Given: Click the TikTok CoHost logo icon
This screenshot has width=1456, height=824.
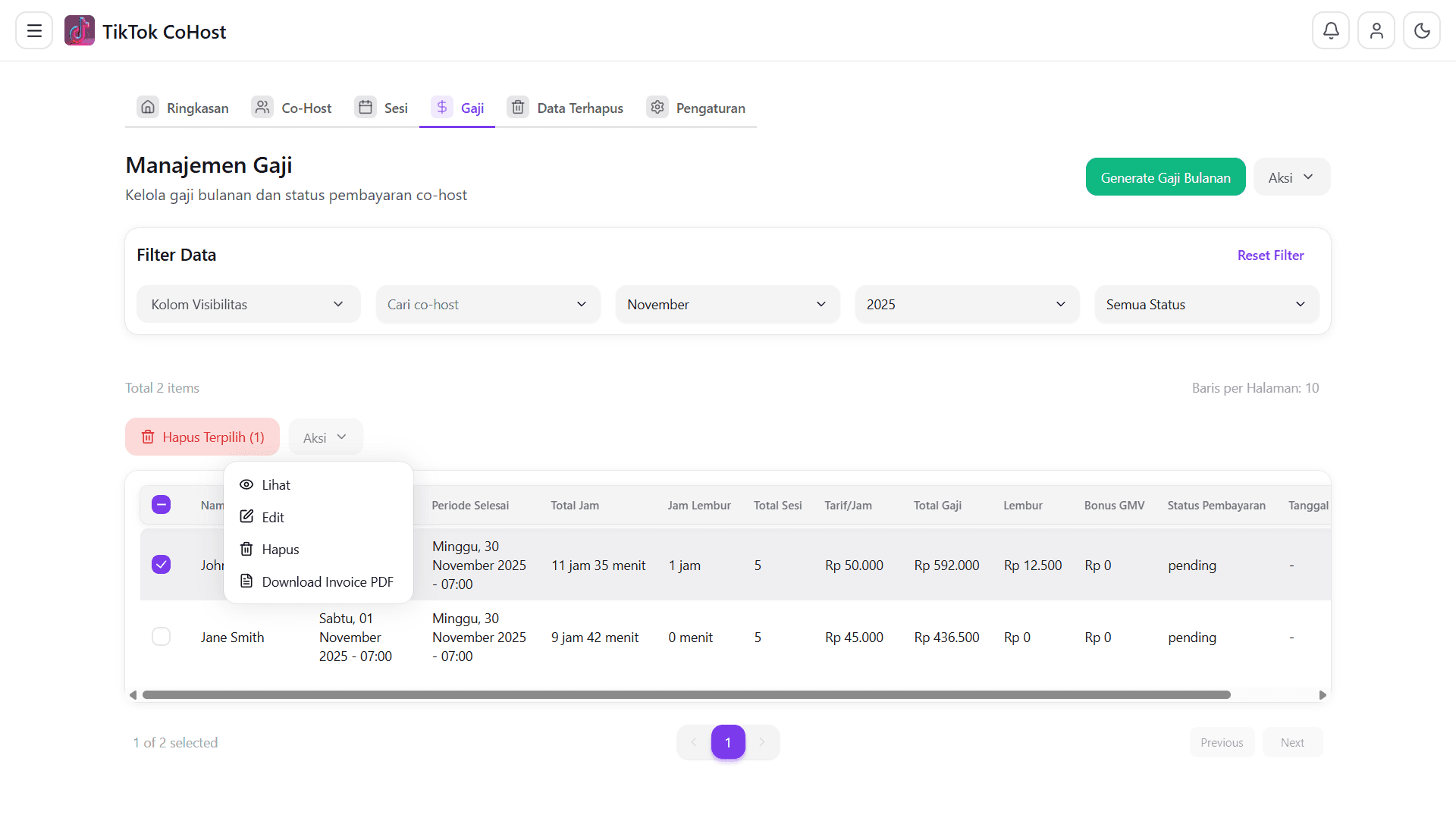Looking at the screenshot, I should click(x=80, y=30).
